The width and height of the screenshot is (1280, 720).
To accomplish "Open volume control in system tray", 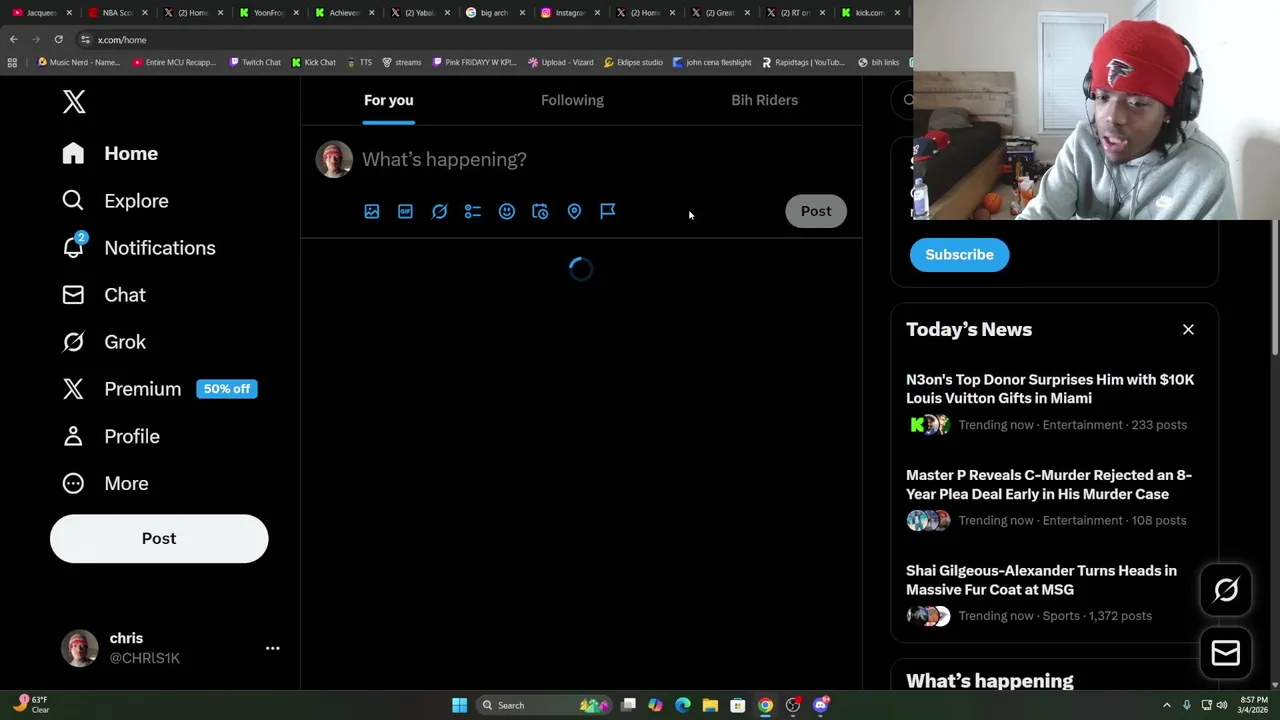I will tap(1222, 705).
